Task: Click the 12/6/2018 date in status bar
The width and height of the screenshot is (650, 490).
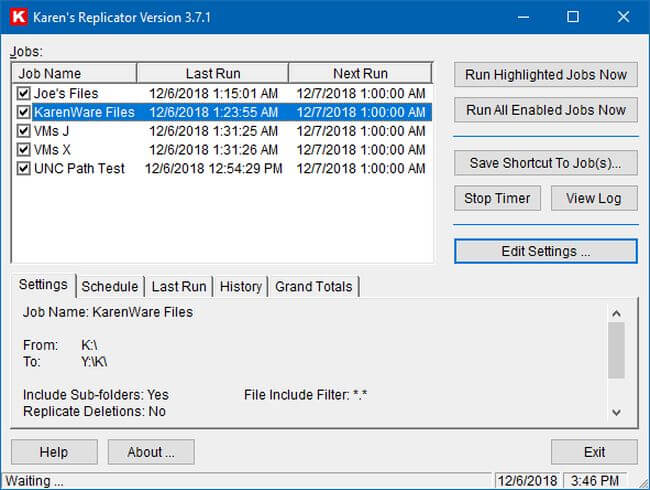Action: 527,481
